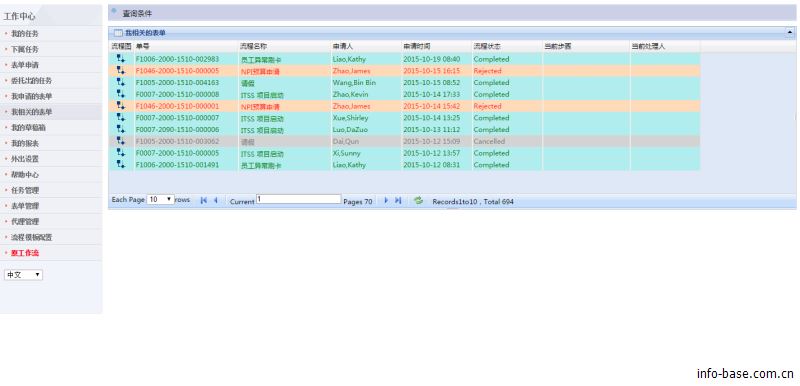Collapse the 我相关的表单 panel with corner arrow
Viewport: 800px width, 386px height.
tap(790, 33)
